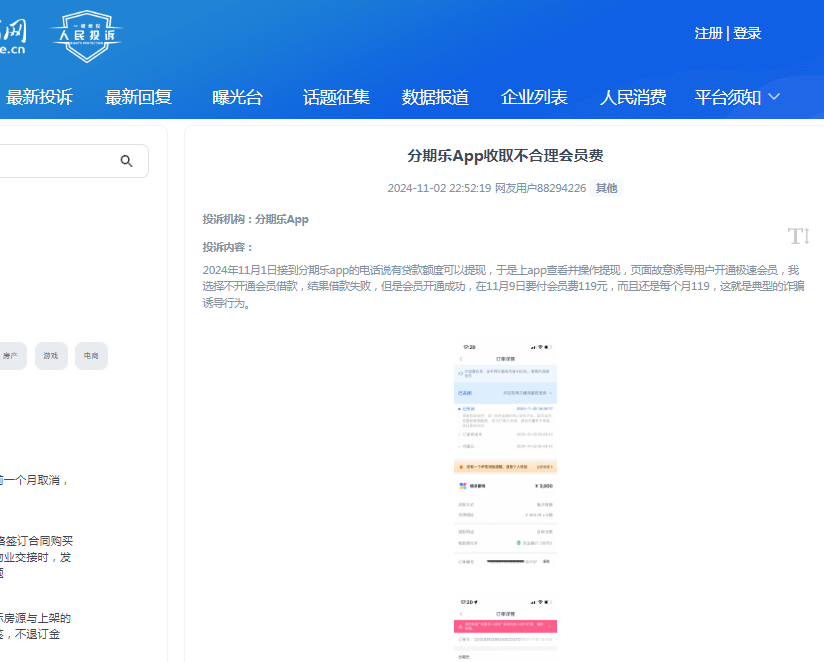The height and width of the screenshot is (662, 824).
Task: Click the 人民网 site logo
Action: click(13, 37)
